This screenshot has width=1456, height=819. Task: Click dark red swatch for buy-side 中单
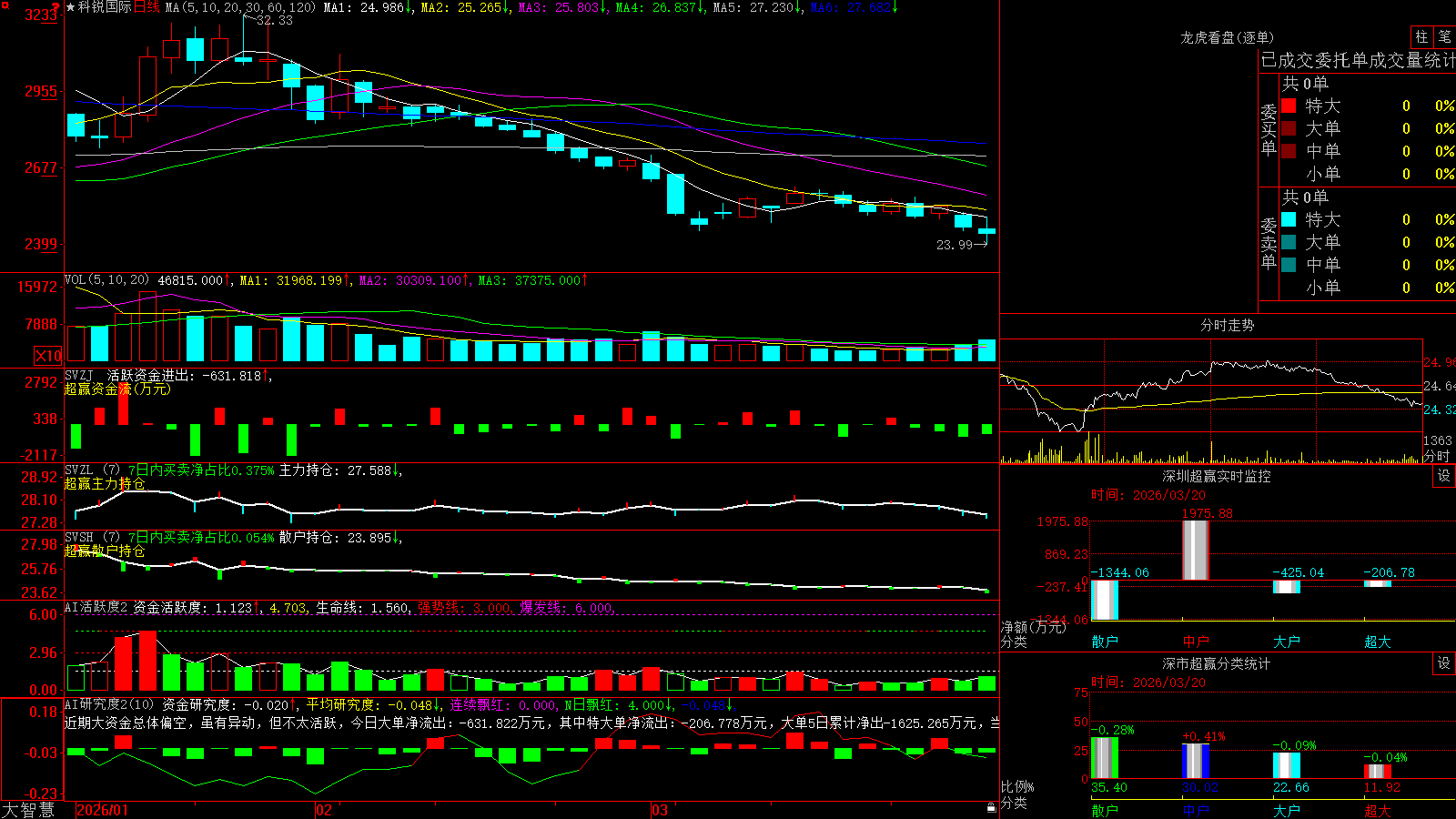[x=1289, y=151]
